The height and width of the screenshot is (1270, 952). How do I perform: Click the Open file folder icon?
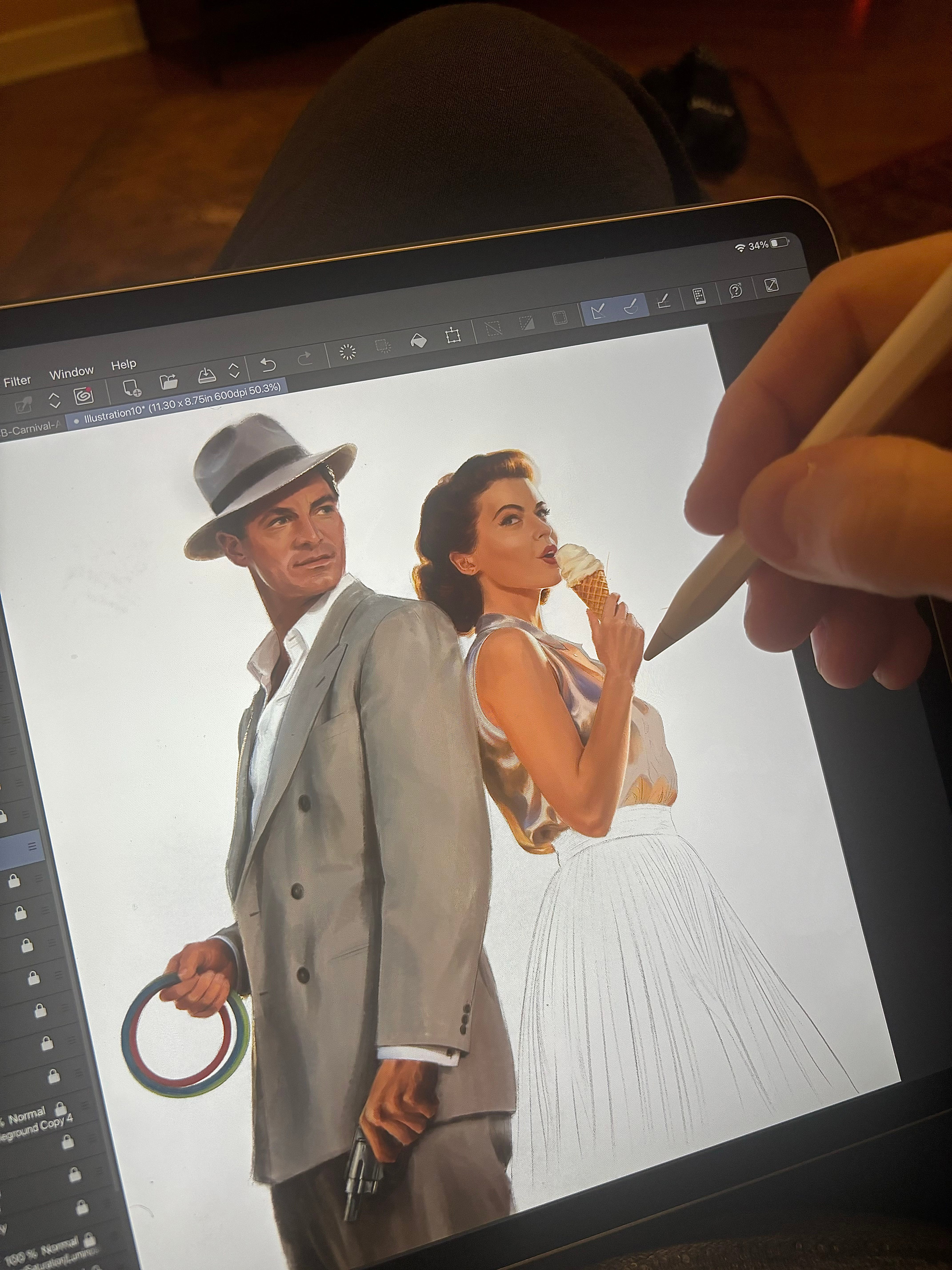coord(169,381)
